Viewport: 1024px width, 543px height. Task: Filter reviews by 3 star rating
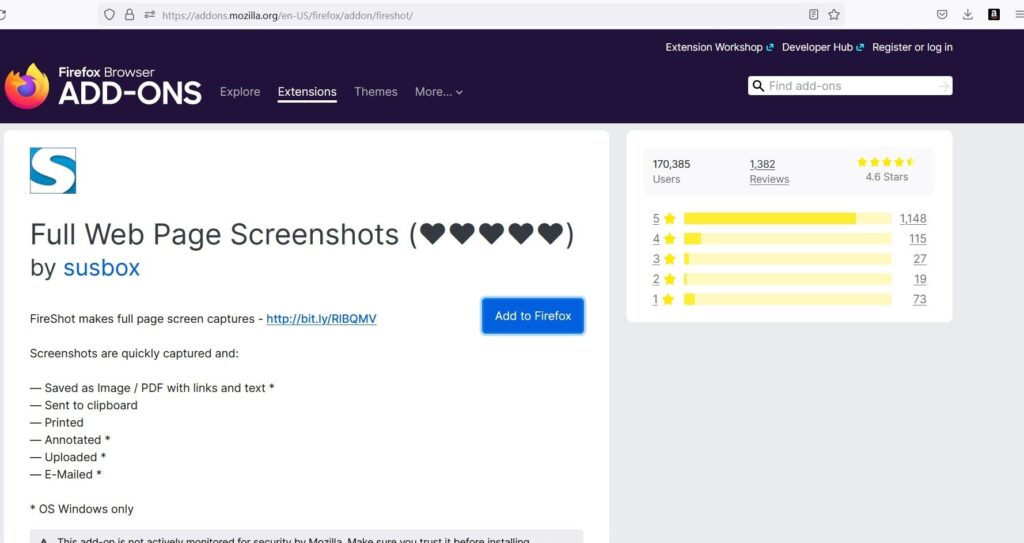(x=664, y=259)
